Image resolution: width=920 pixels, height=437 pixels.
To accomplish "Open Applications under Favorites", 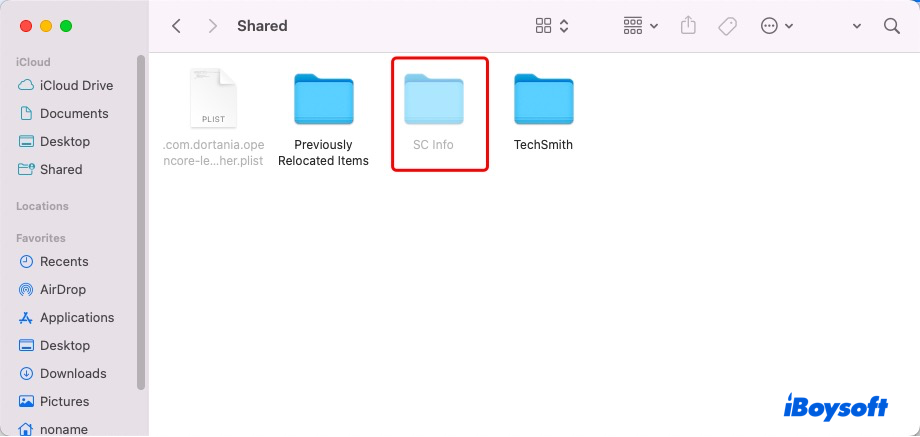I will [x=76, y=317].
